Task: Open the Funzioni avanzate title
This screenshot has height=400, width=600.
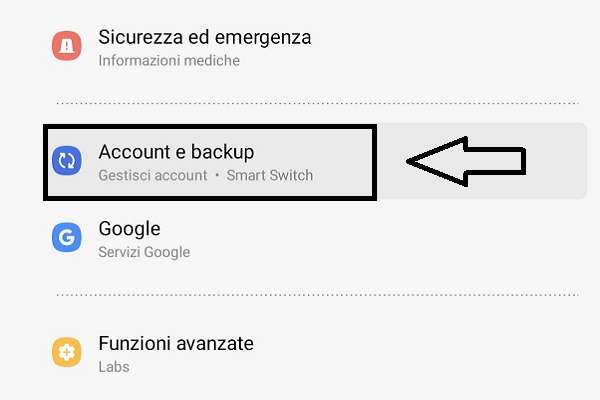Action: [176, 344]
